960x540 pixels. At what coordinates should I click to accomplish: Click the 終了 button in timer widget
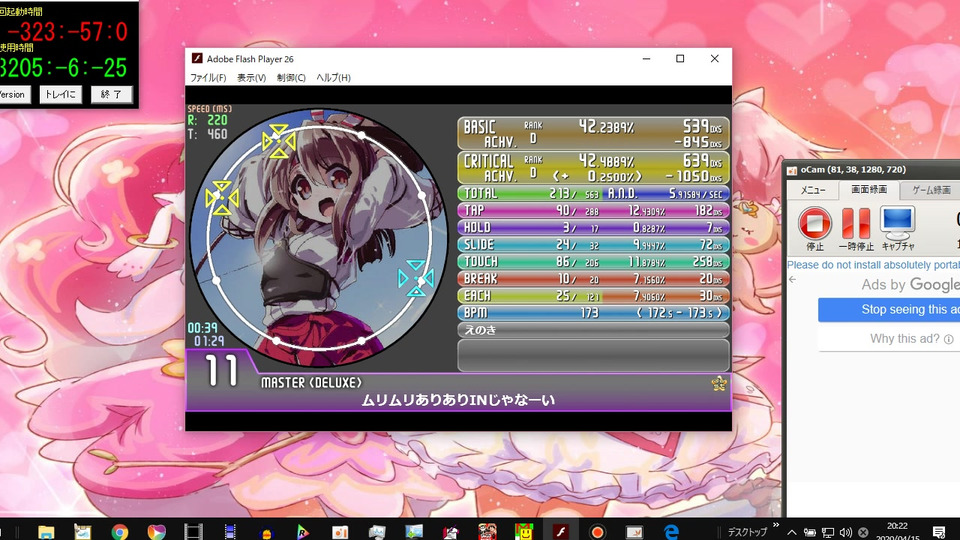point(111,94)
